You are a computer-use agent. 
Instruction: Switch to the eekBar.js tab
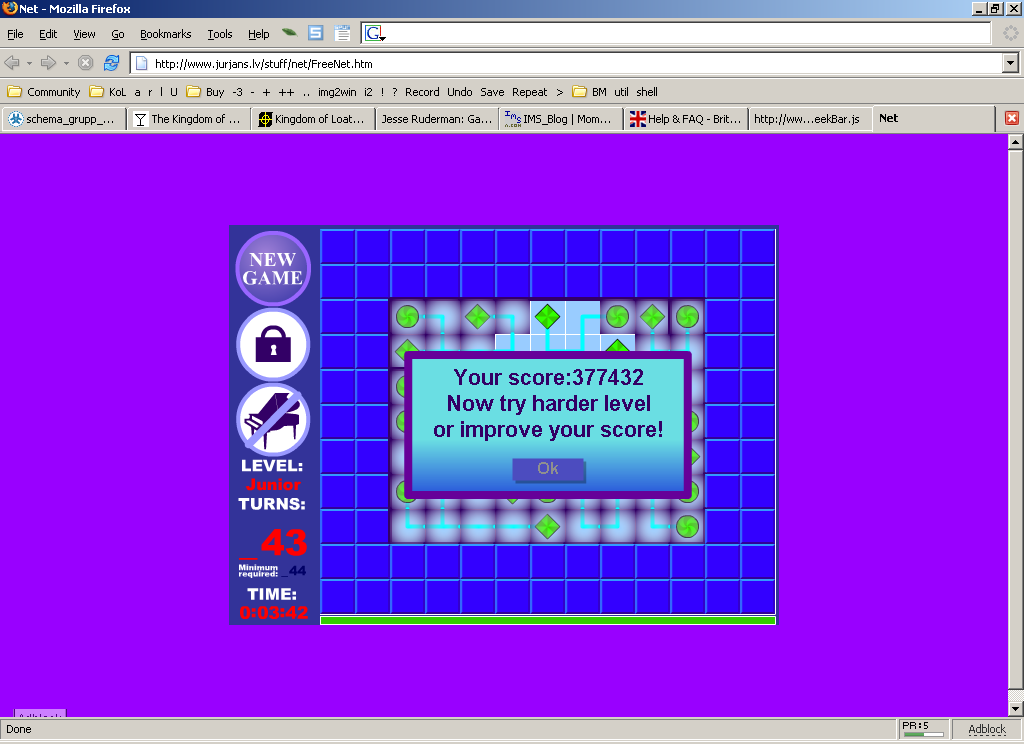(810, 119)
